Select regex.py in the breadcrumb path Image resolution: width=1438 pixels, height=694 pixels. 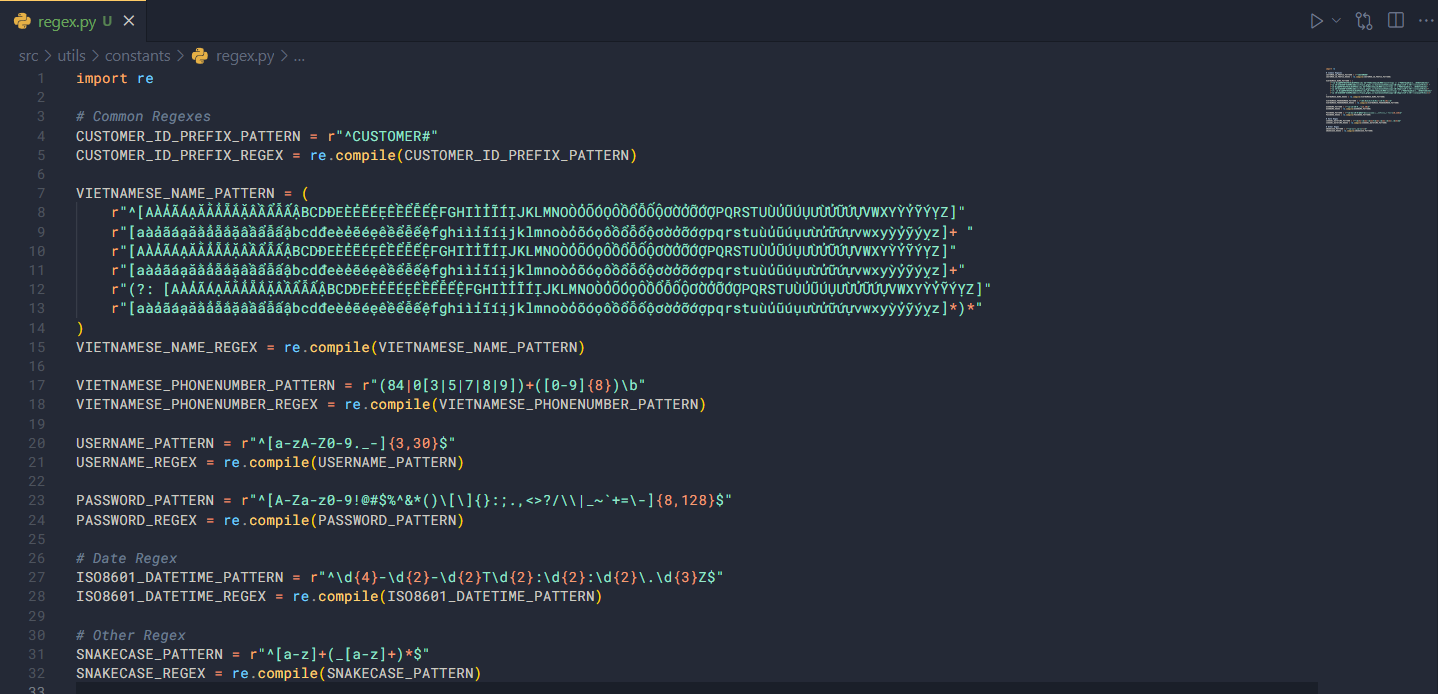(x=244, y=56)
